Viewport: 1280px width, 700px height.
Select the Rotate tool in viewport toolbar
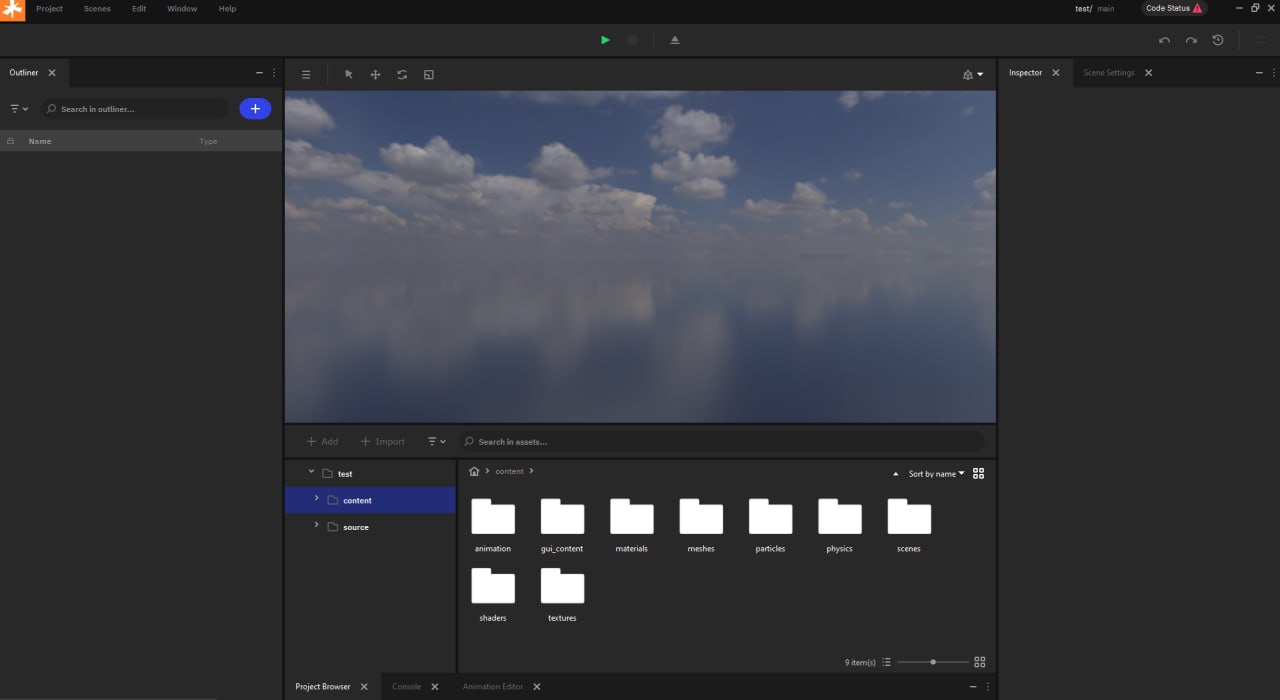402,75
